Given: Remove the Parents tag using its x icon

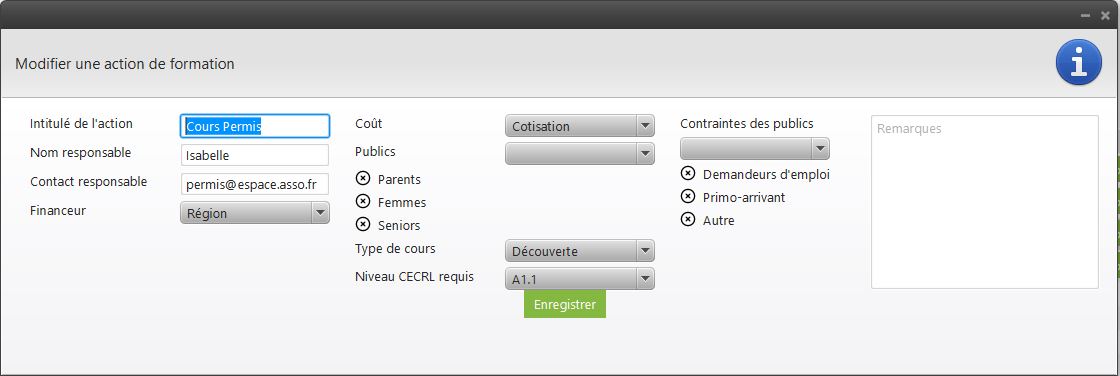Looking at the screenshot, I should click(x=363, y=179).
